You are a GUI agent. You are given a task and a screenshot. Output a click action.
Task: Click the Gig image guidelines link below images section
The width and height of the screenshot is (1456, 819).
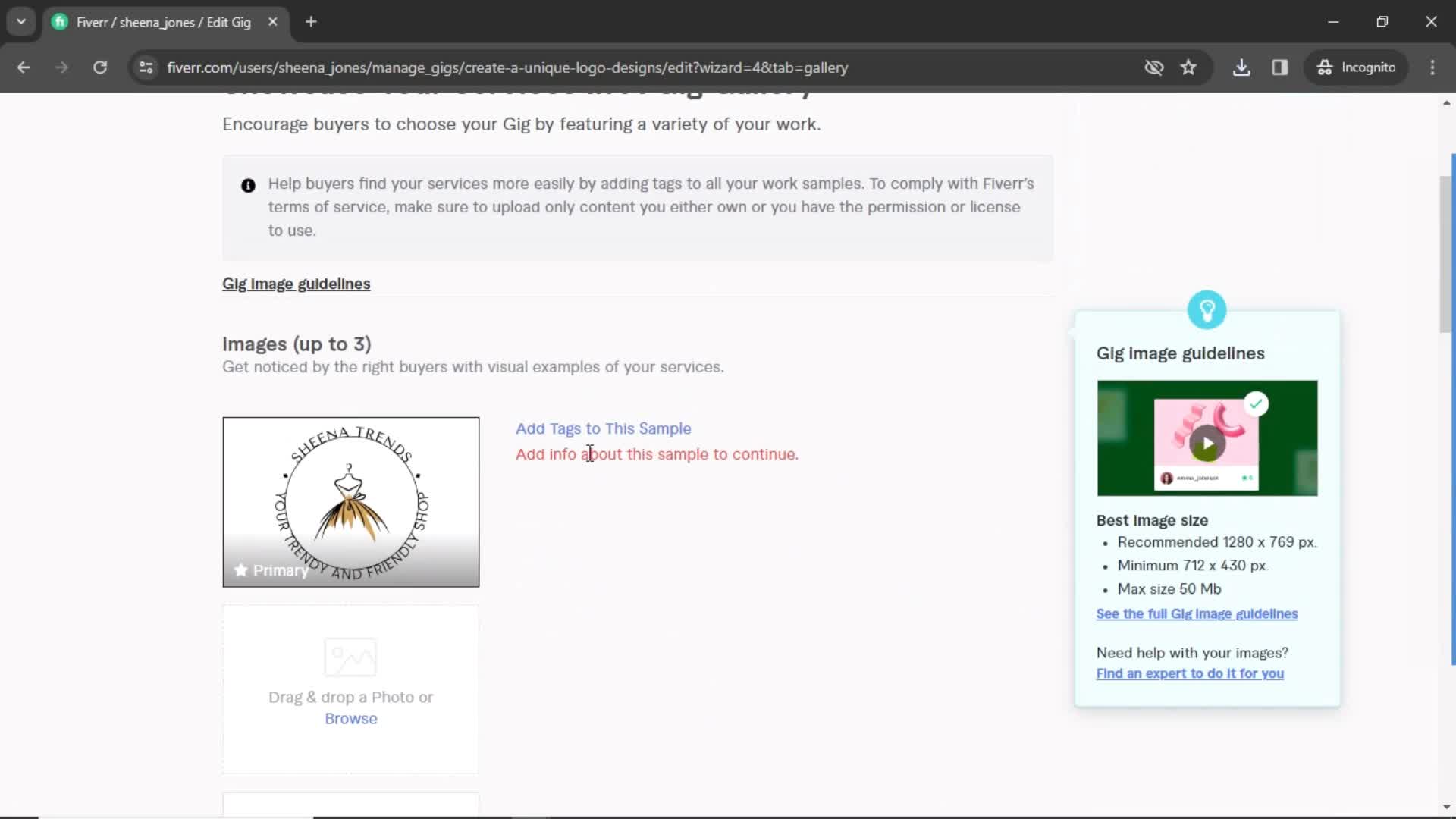tap(296, 283)
